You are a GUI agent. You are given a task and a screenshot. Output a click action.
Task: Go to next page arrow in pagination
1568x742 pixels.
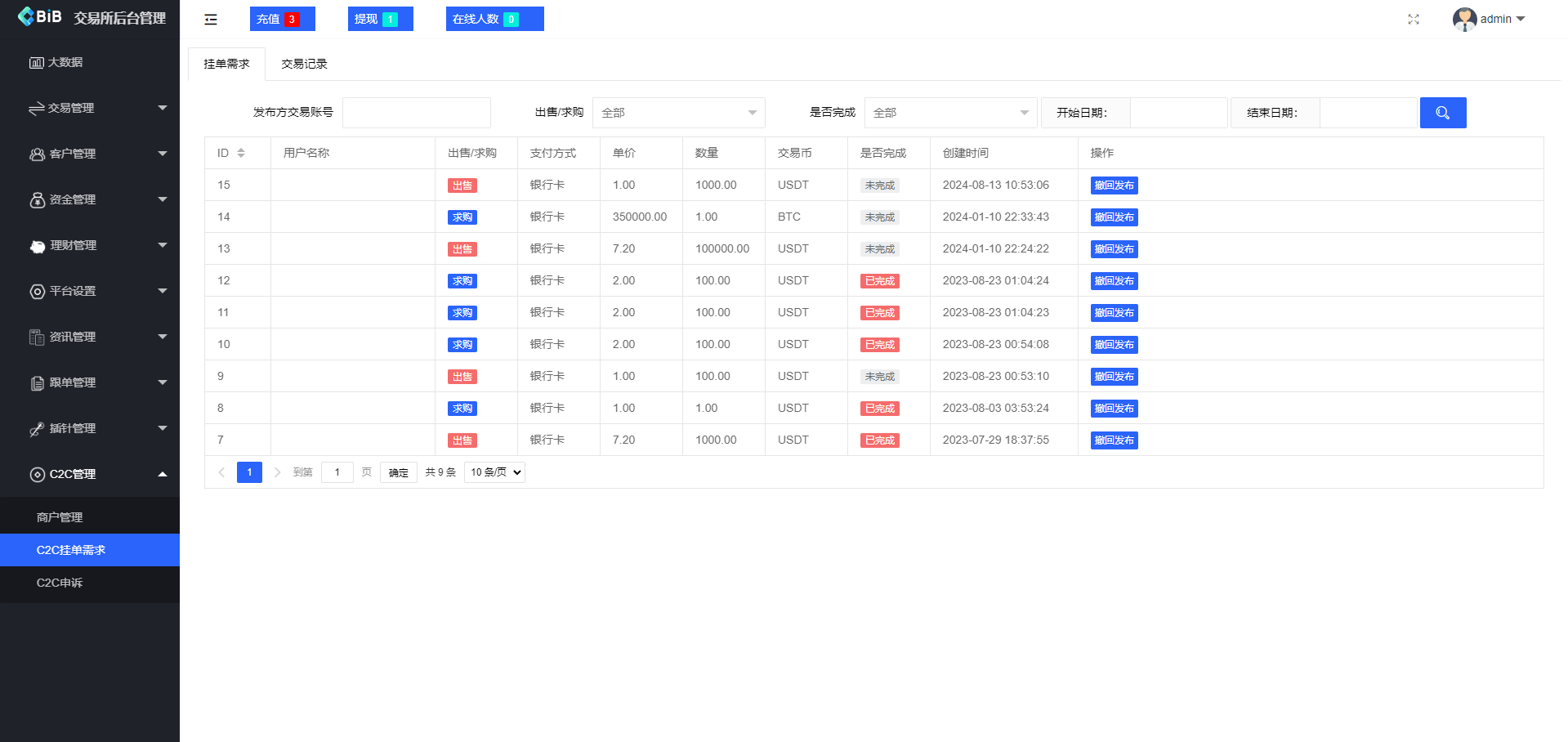pyautogui.click(x=278, y=472)
